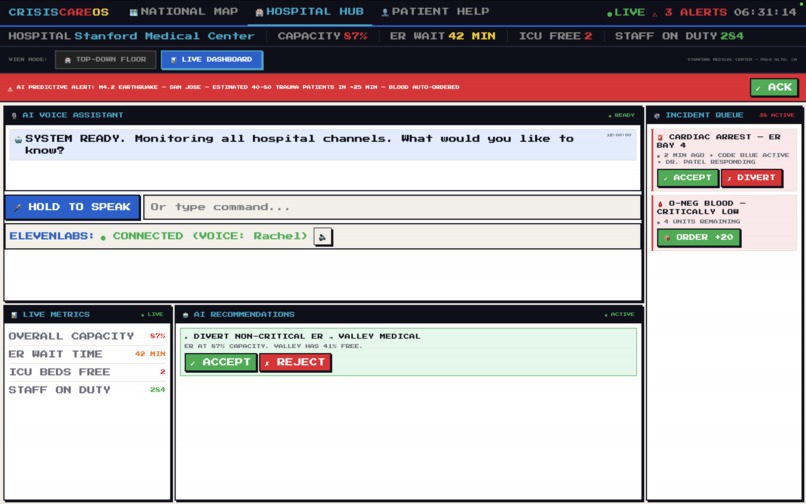Click the System Ready assistant message
Image resolution: width=806 pixels, height=504 pixels.
(323, 145)
